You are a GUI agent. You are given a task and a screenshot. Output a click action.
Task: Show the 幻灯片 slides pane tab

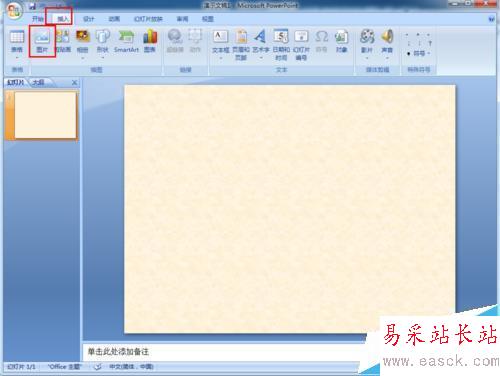click(16, 82)
